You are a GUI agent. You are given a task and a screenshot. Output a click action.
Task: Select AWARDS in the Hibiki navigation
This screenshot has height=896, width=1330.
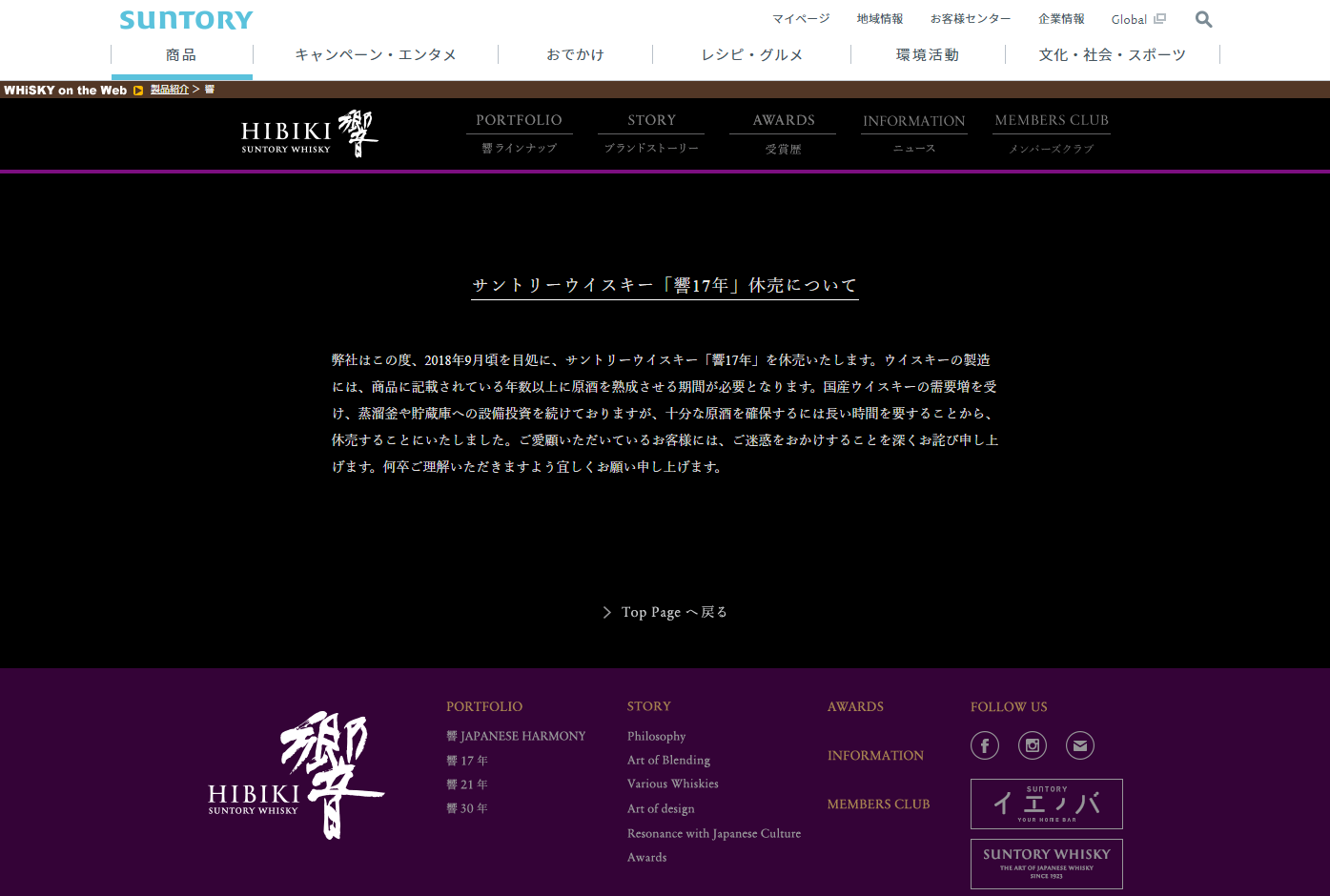[783, 132]
